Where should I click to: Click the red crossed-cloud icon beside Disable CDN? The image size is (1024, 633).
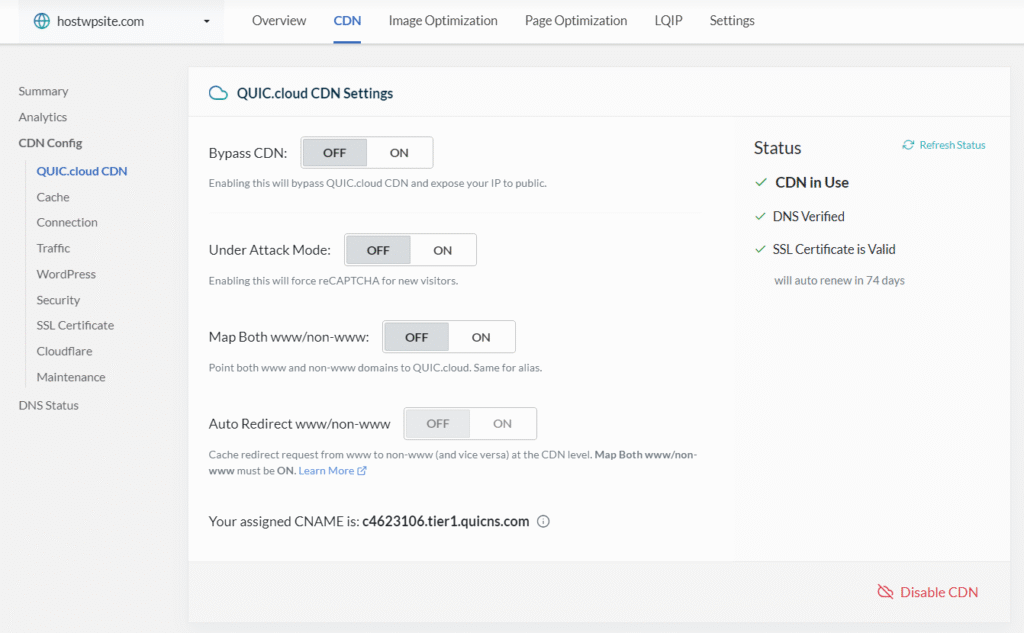click(x=886, y=592)
